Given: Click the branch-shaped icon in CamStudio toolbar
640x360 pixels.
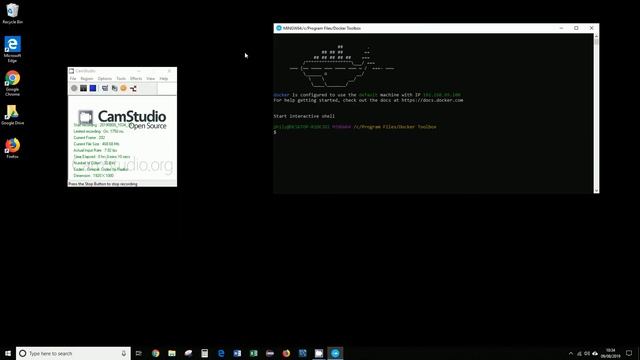Looking at the screenshot, I should (x=133, y=88).
